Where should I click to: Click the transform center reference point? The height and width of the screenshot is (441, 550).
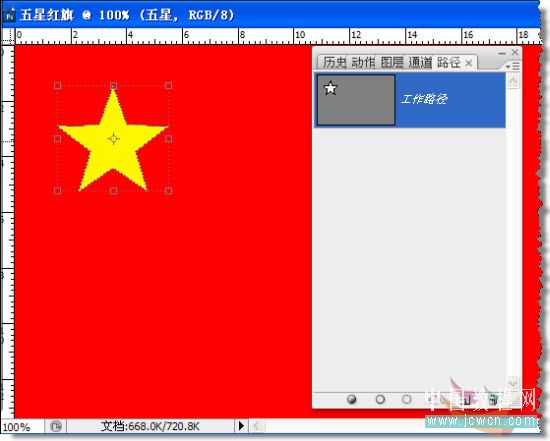click(113, 139)
